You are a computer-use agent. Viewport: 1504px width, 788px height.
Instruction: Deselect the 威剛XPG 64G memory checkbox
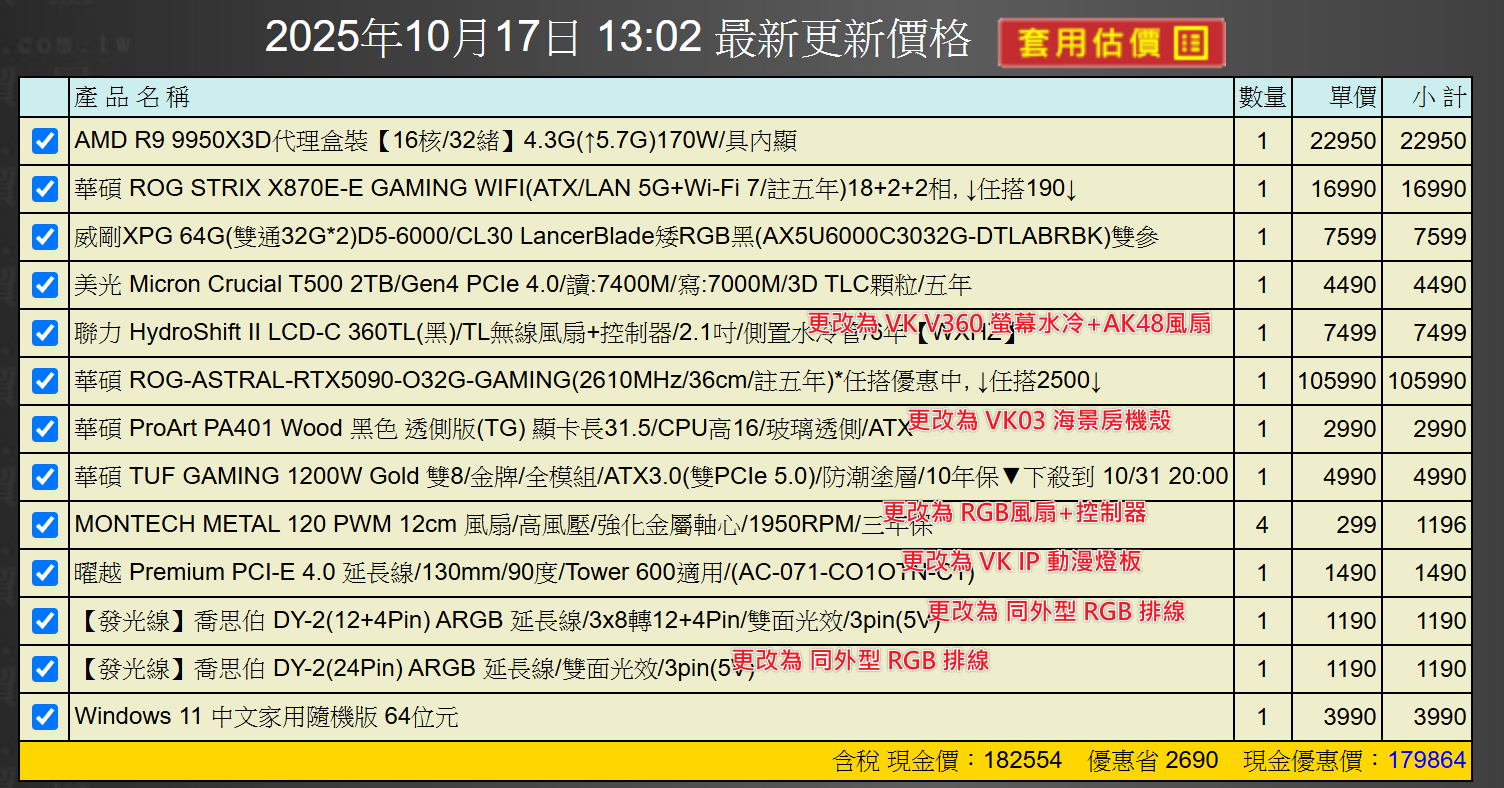click(45, 237)
